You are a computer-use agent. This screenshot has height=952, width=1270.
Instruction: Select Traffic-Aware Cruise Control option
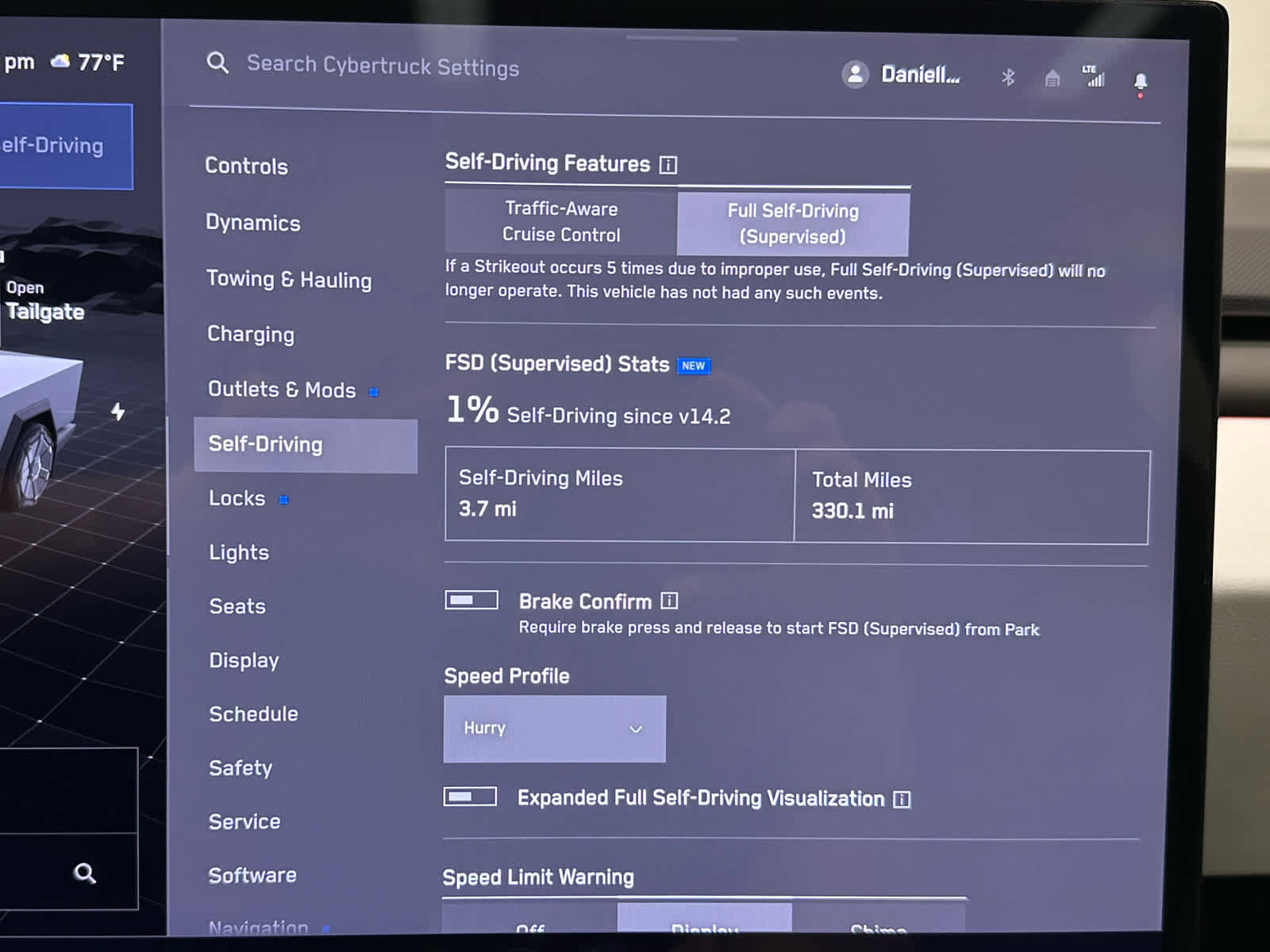[x=561, y=221]
